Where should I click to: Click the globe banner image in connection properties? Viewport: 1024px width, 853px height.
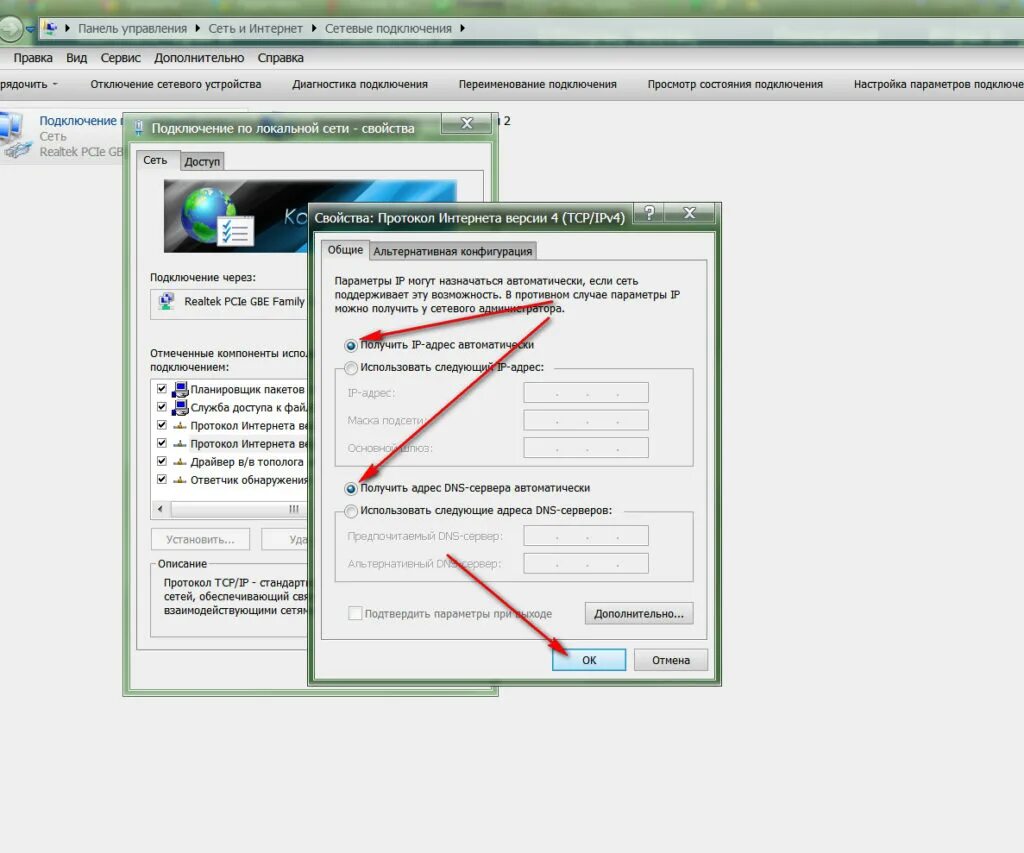(236, 216)
